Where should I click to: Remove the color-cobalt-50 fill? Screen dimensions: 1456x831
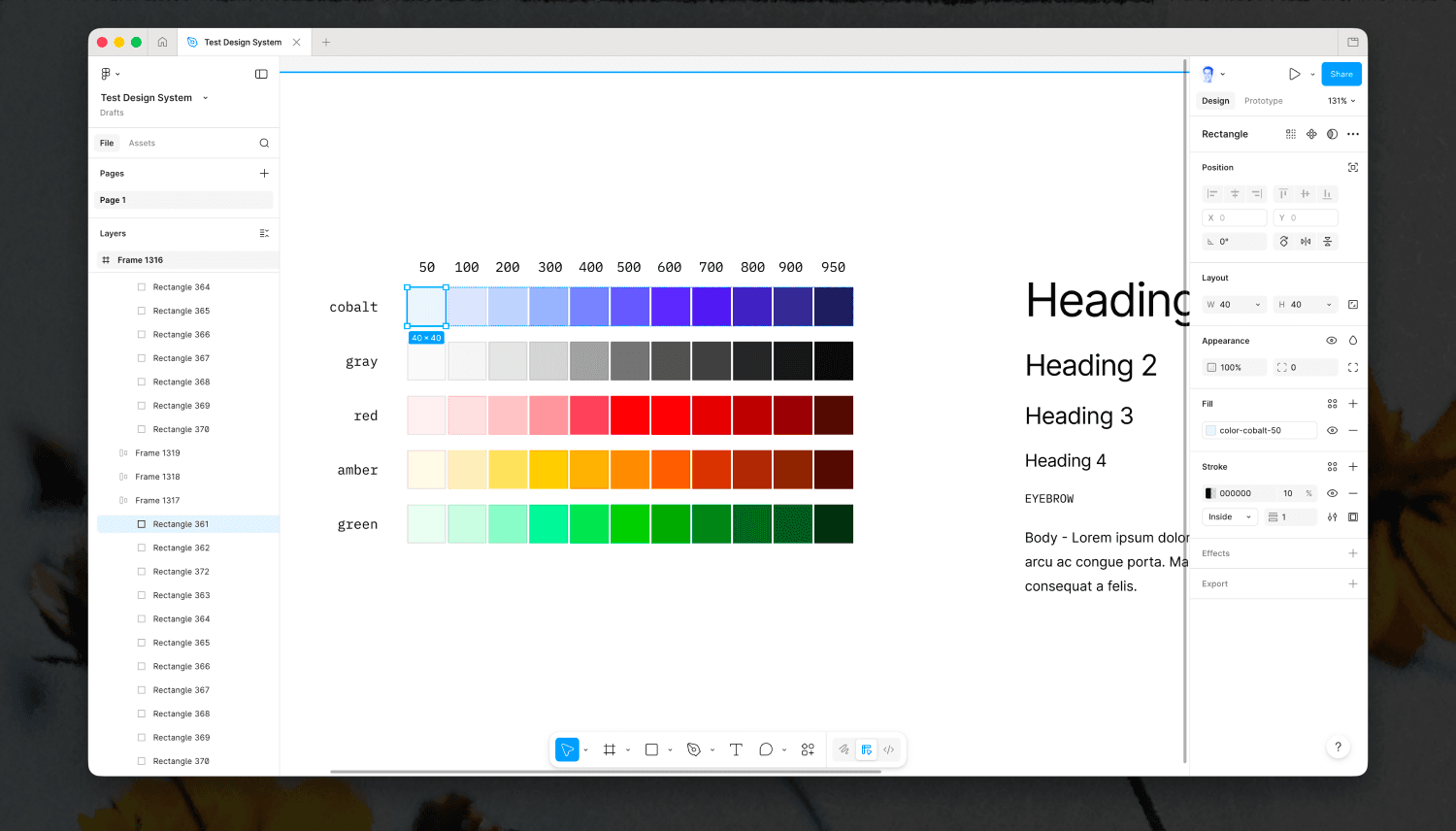pyautogui.click(x=1353, y=430)
